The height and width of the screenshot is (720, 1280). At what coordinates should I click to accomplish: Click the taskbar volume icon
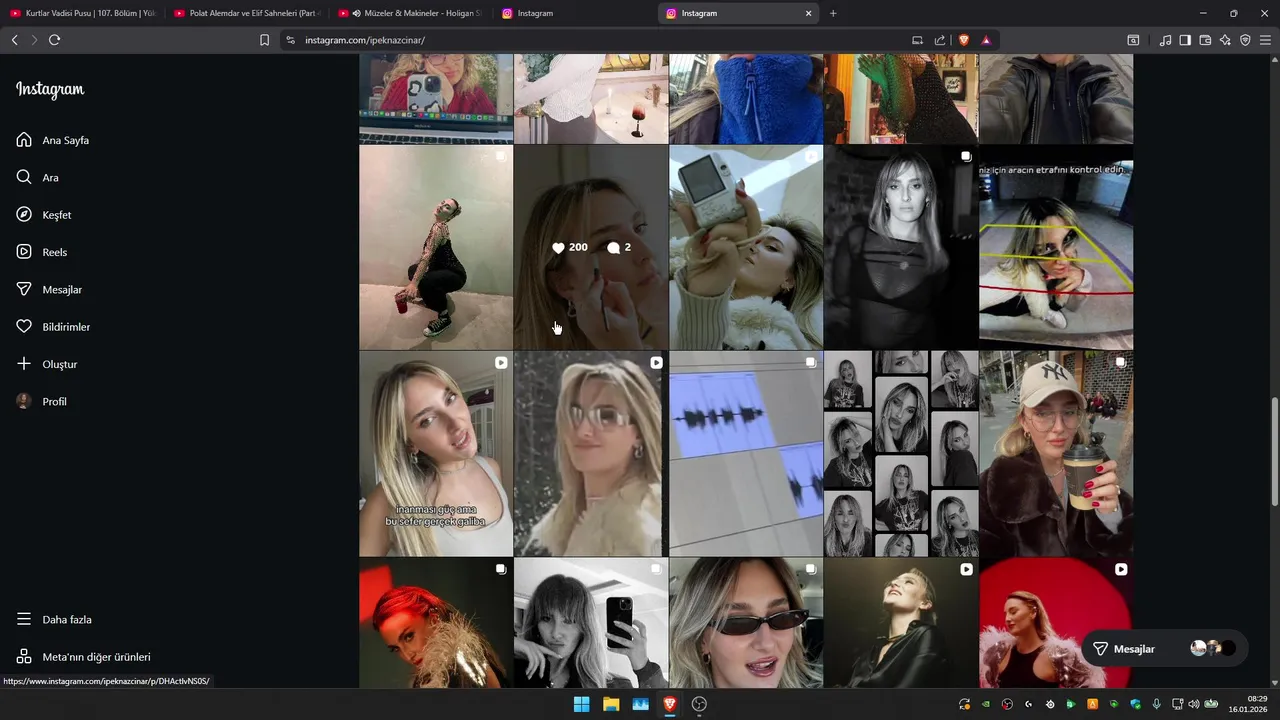point(1193,704)
